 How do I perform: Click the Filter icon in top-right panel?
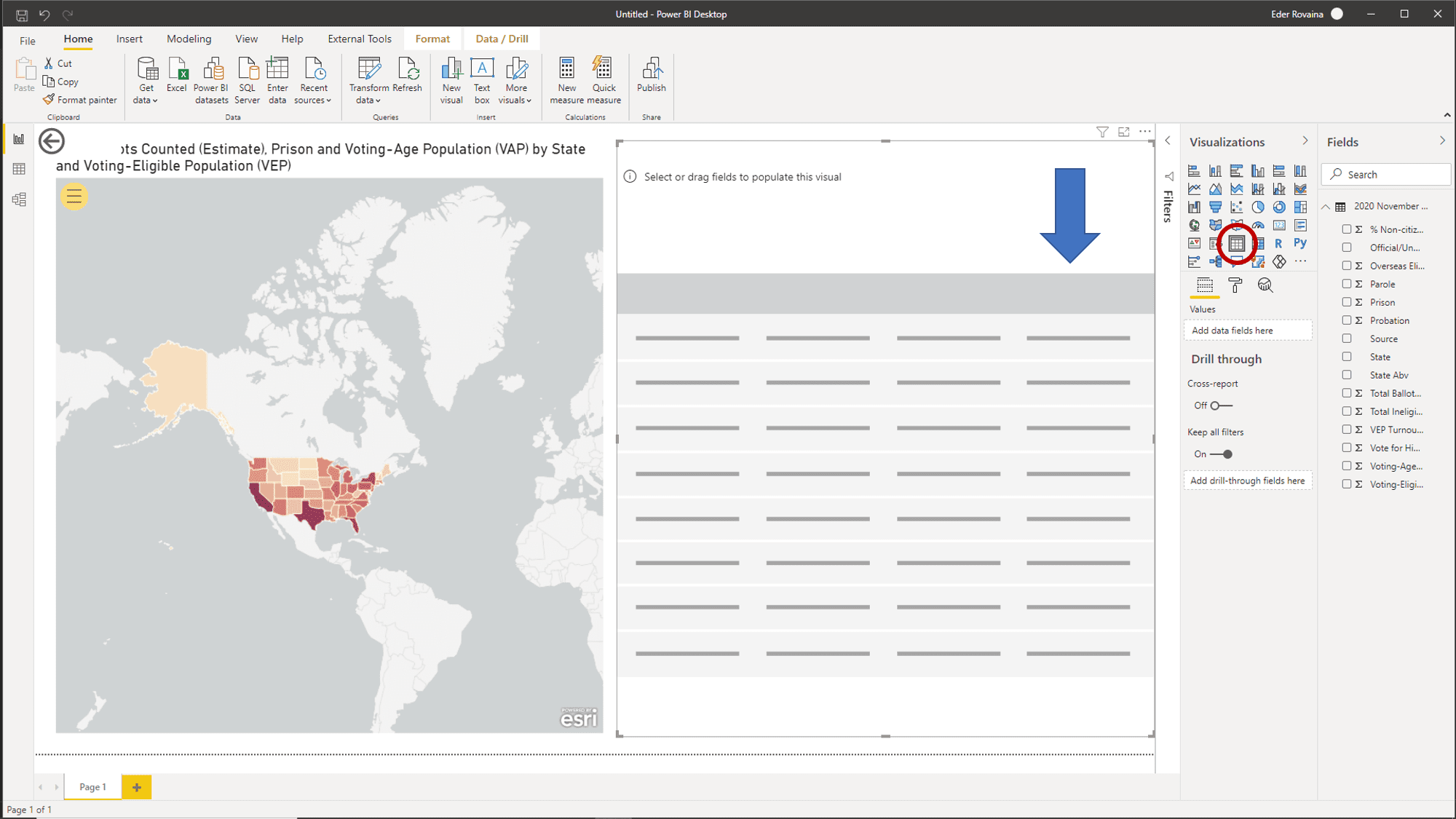pos(1102,131)
